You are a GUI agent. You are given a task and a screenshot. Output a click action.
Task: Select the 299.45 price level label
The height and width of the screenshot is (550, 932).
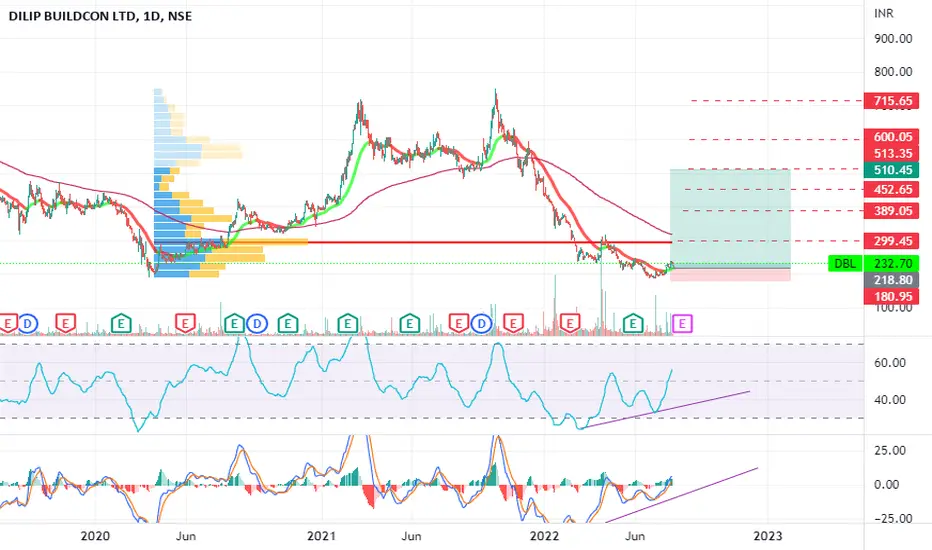(892, 241)
